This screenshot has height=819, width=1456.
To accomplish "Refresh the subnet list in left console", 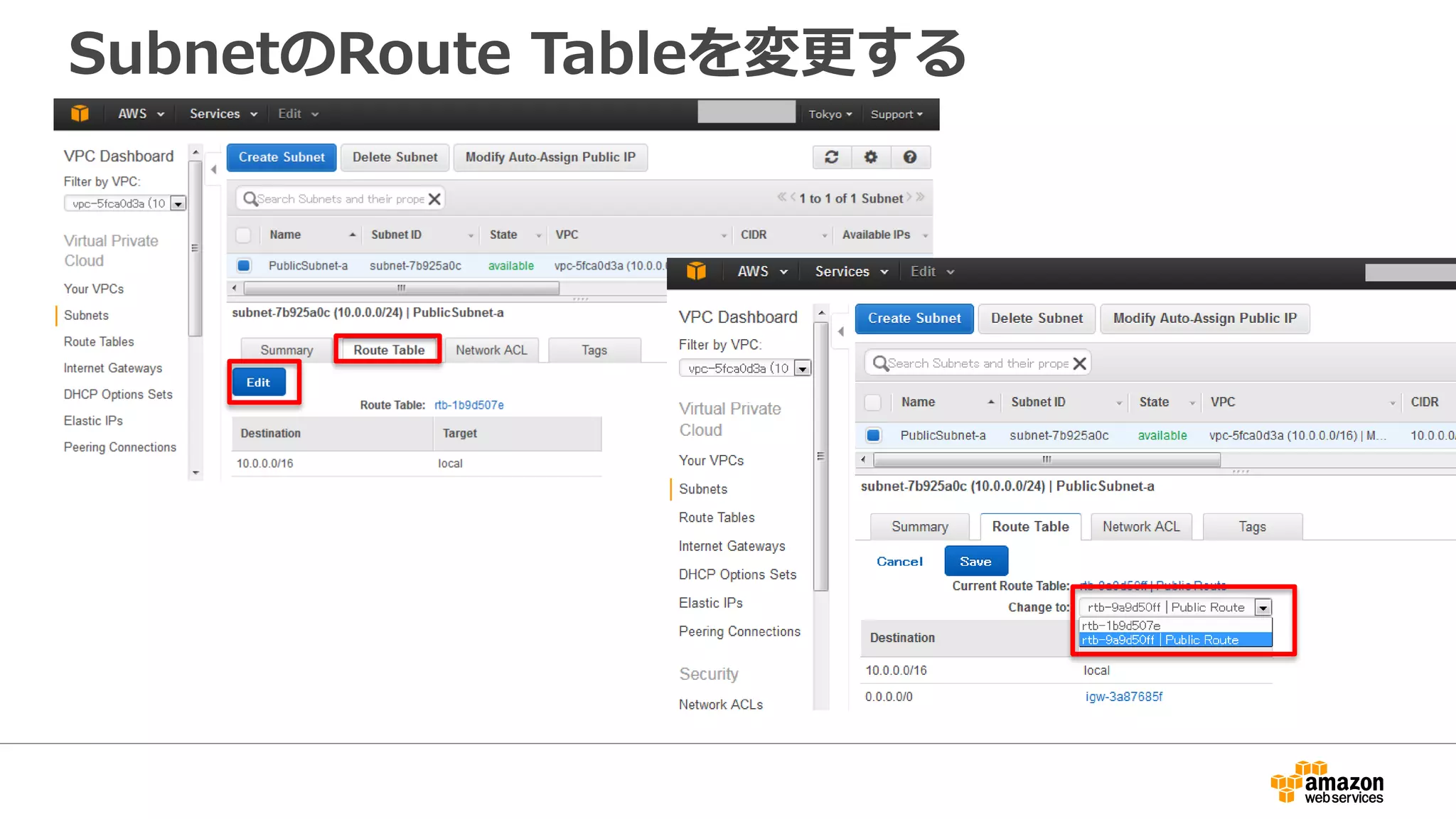I will click(x=832, y=157).
